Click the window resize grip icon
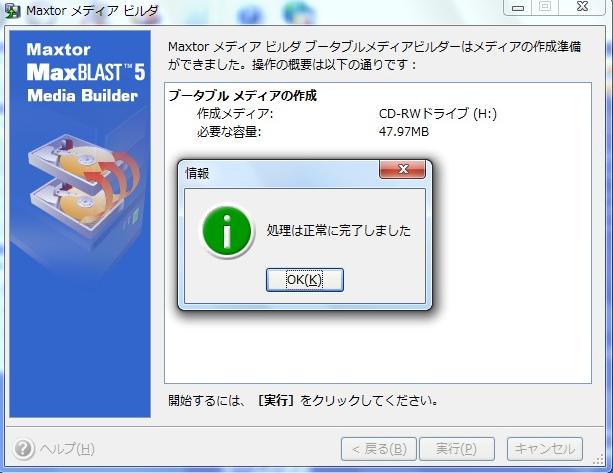613x473 pixels. tap(599, 460)
